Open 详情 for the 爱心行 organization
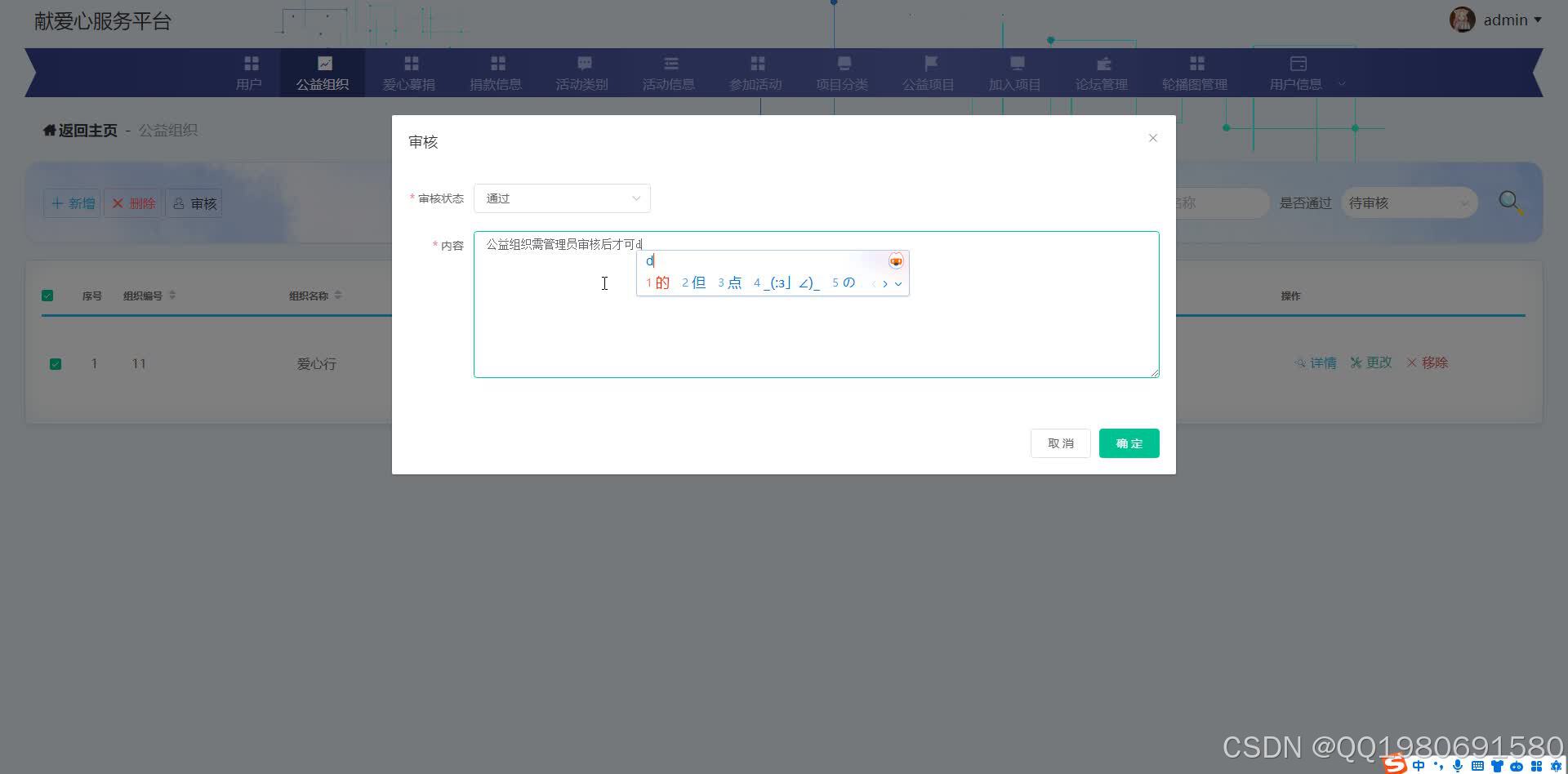 [1316, 363]
